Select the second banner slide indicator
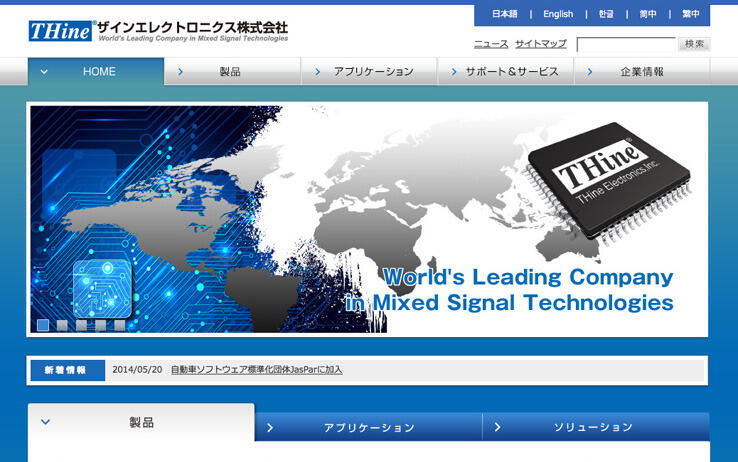 tap(62, 325)
